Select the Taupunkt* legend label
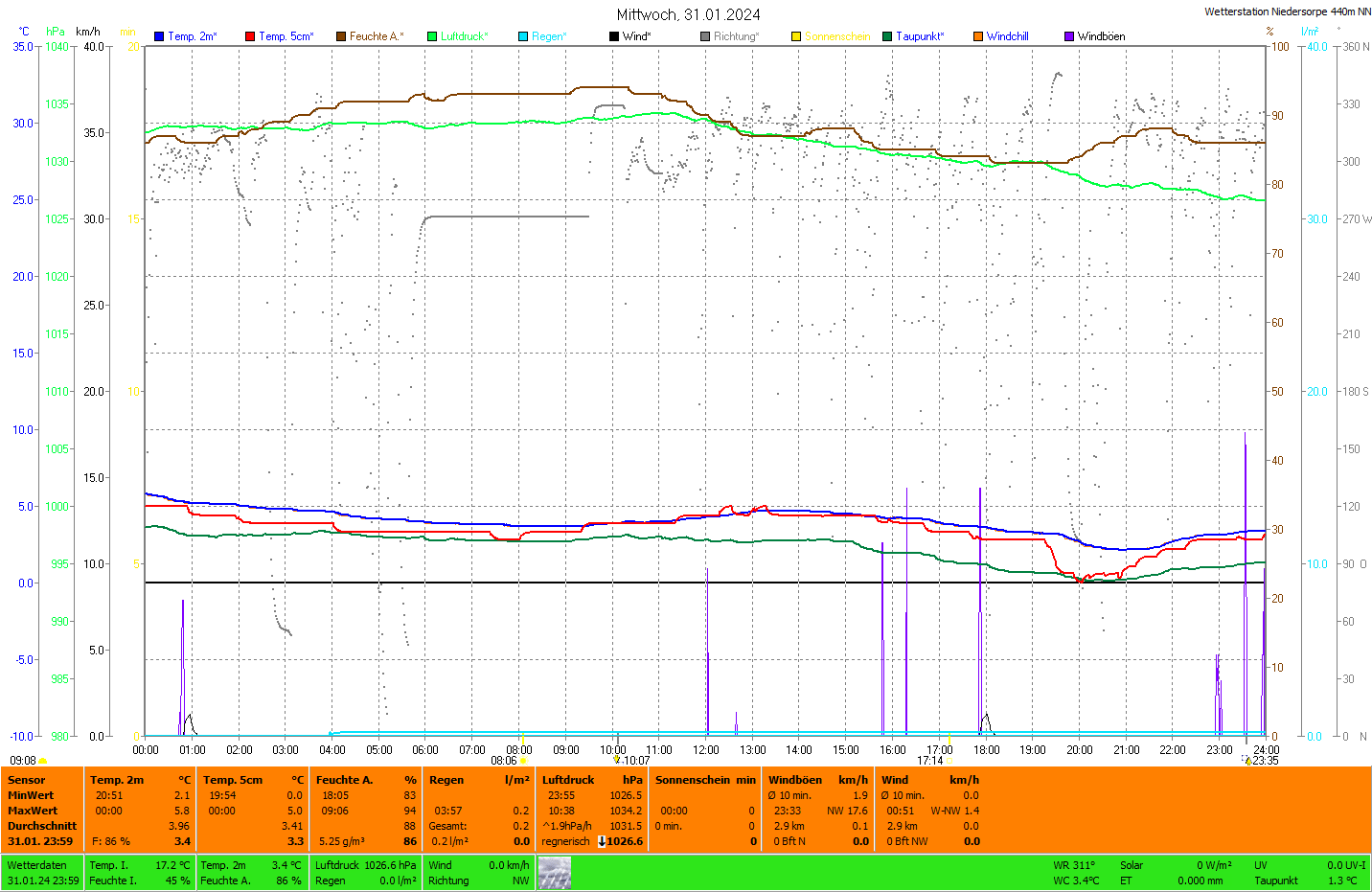Screen dimensions: 1372x892 tap(920, 36)
